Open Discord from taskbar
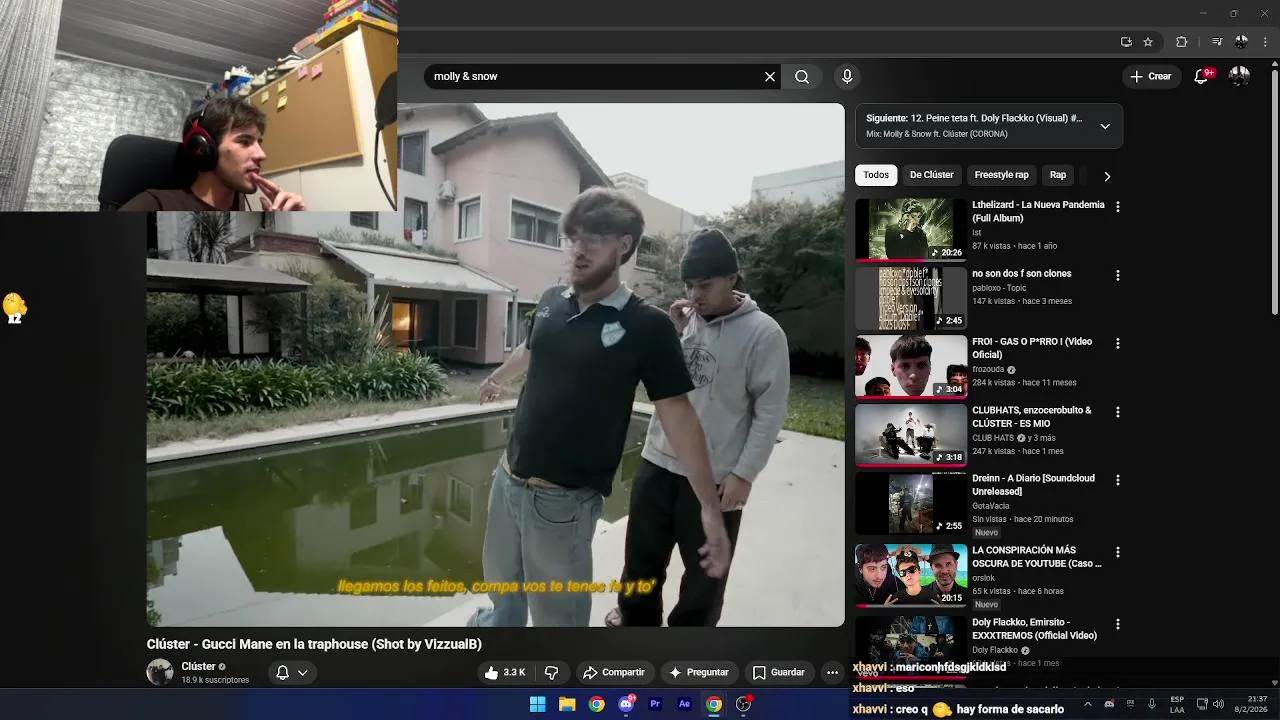This screenshot has height=720, width=1280. click(x=626, y=704)
